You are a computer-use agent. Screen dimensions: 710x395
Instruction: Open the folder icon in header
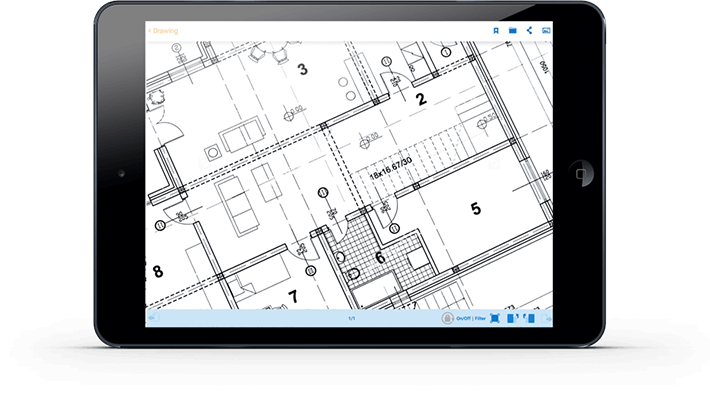click(513, 30)
